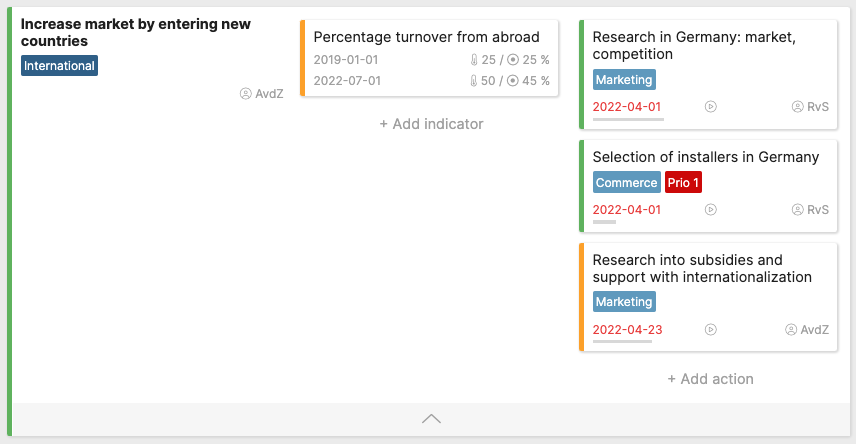
Task: Add a new action
Action: pyautogui.click(x=710, y=379)
